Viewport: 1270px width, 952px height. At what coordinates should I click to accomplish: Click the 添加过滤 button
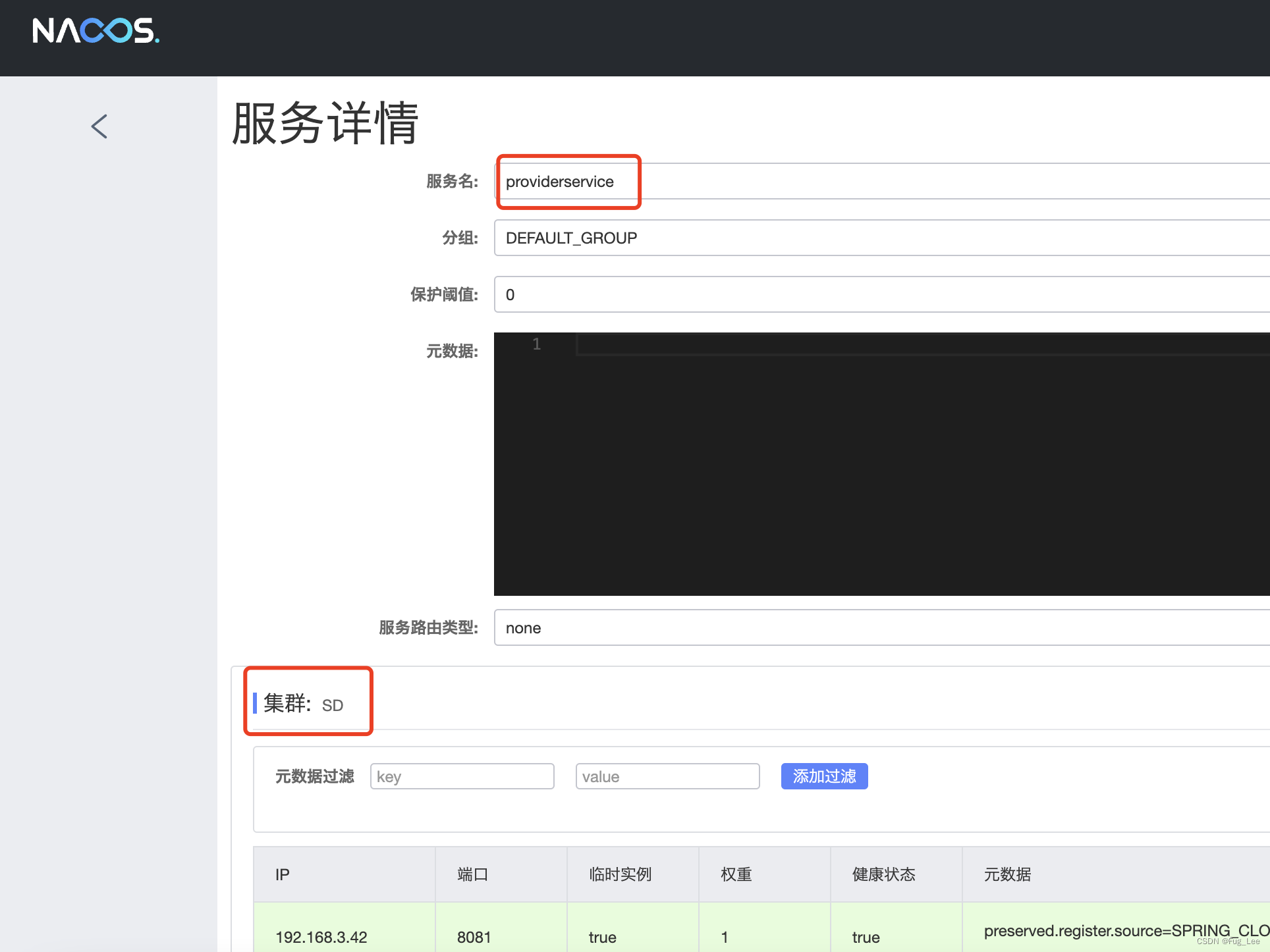825,777
